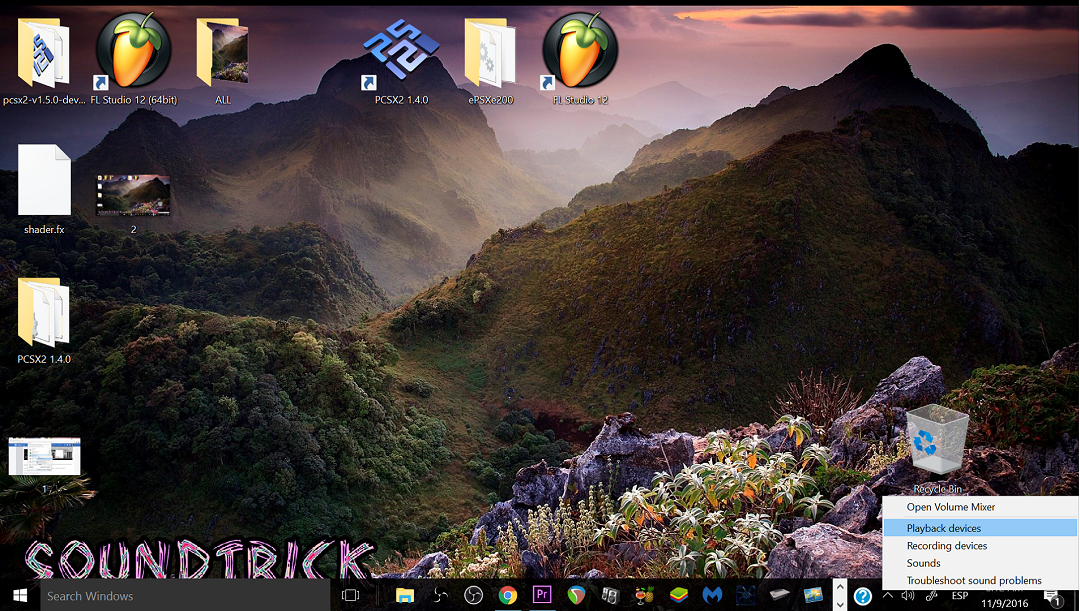Click the Search Windows input box
This screenshot has height=611, width=1080.
click(x=185, y=596)
